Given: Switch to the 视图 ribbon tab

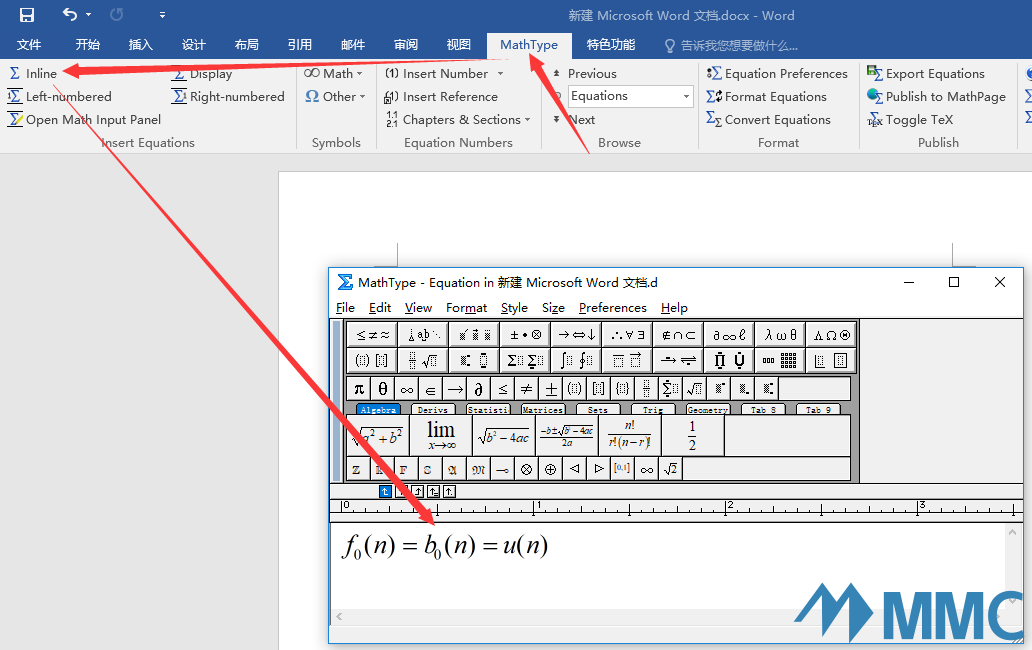Looking at the screenshot, I should pyautogui.click(x=459, y=45).
